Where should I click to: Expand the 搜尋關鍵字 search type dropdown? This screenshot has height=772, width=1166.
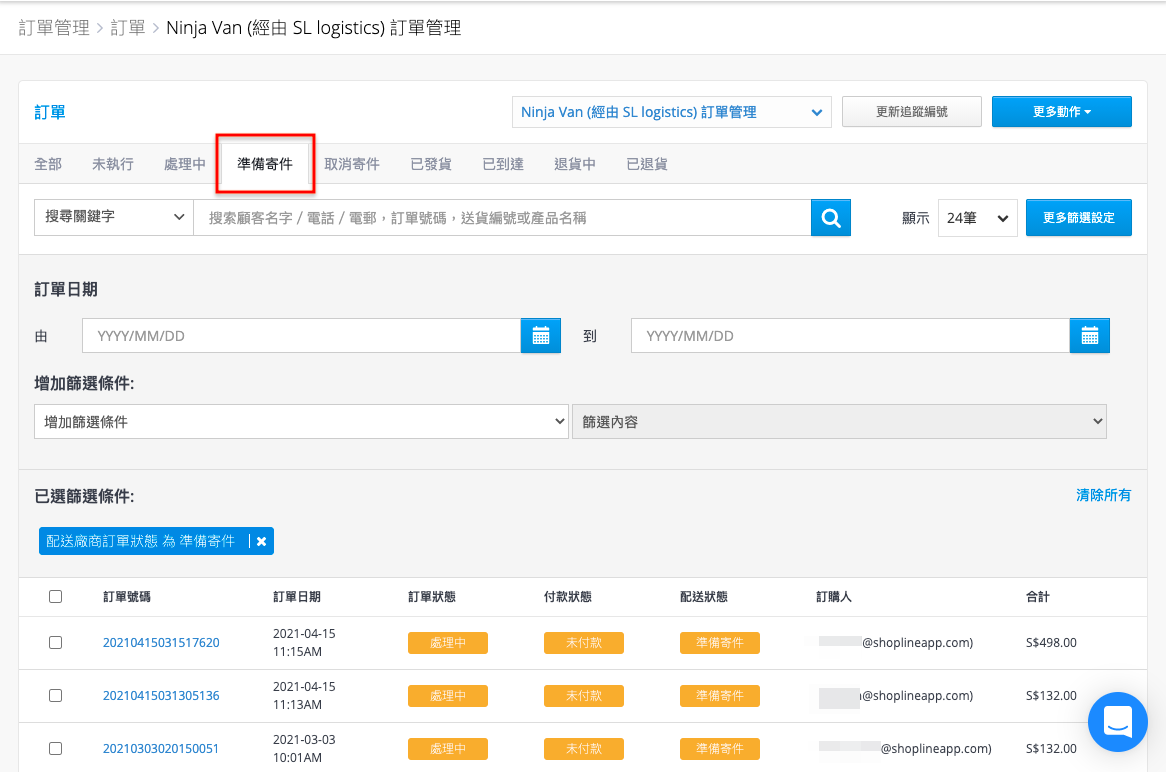click(114, 217)
